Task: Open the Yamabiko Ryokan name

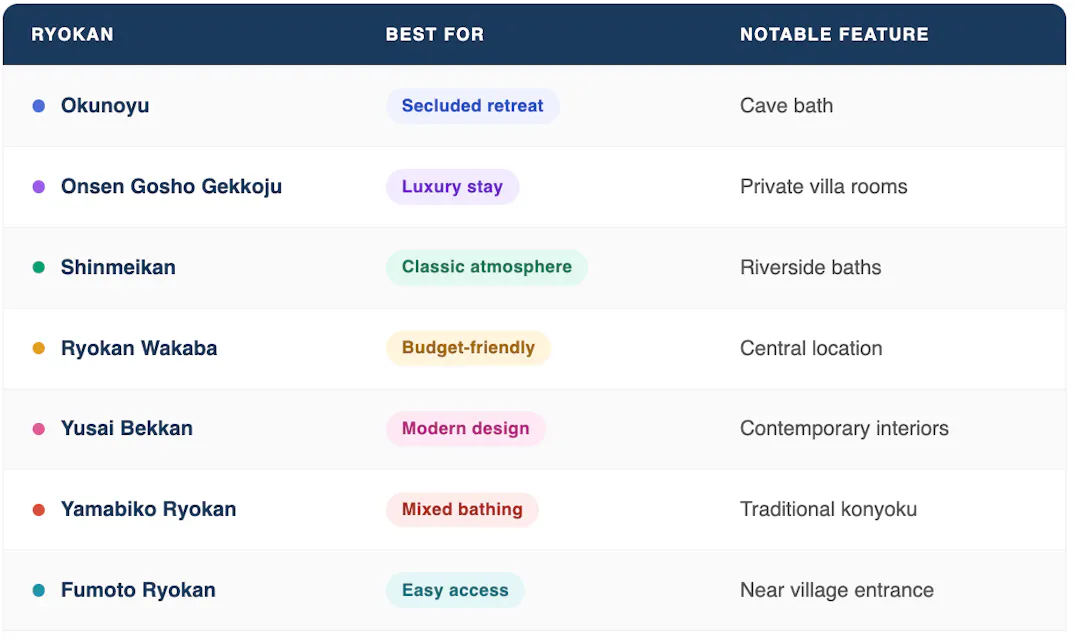Action: 148,510
